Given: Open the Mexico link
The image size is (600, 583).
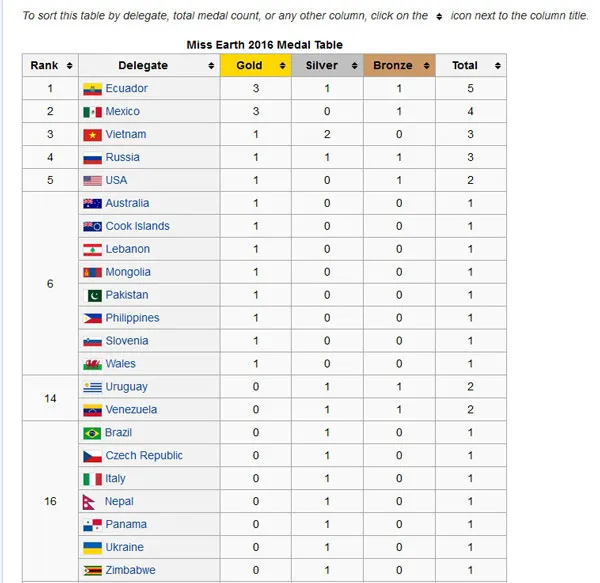Looking at the screenshot, I should pyautogui.click(x=123, y=112).
